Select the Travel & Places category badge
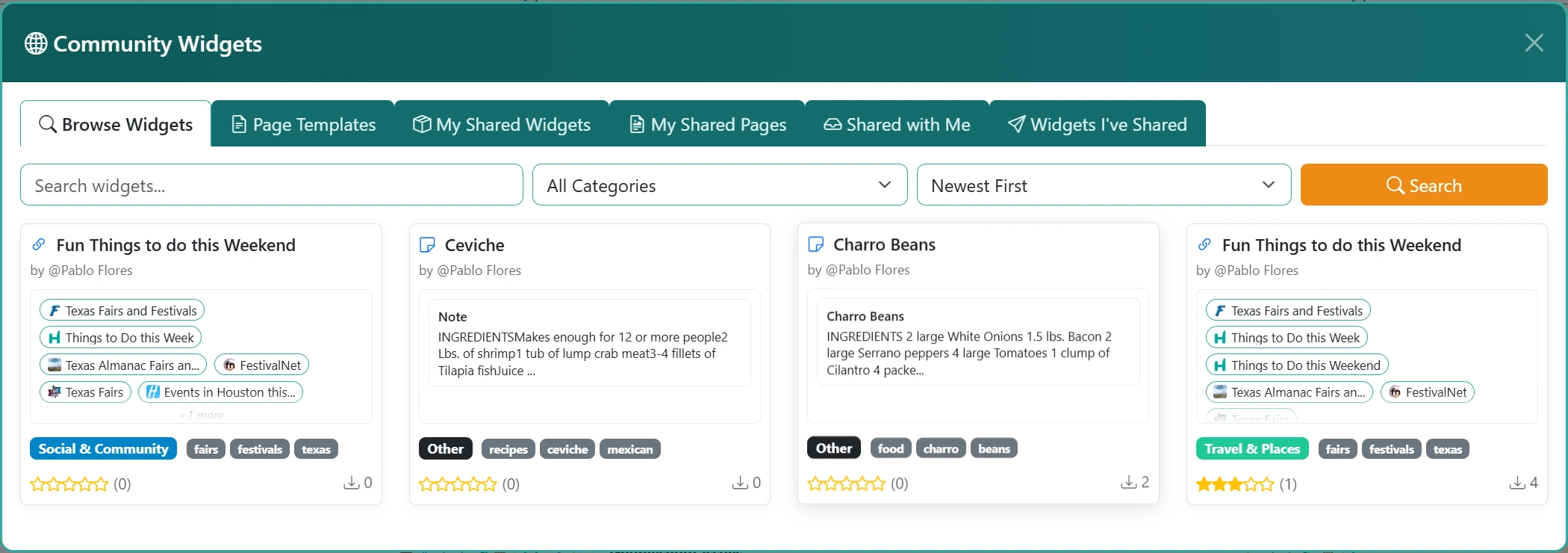This screenshot has height=553, width=1568. 1252,448
